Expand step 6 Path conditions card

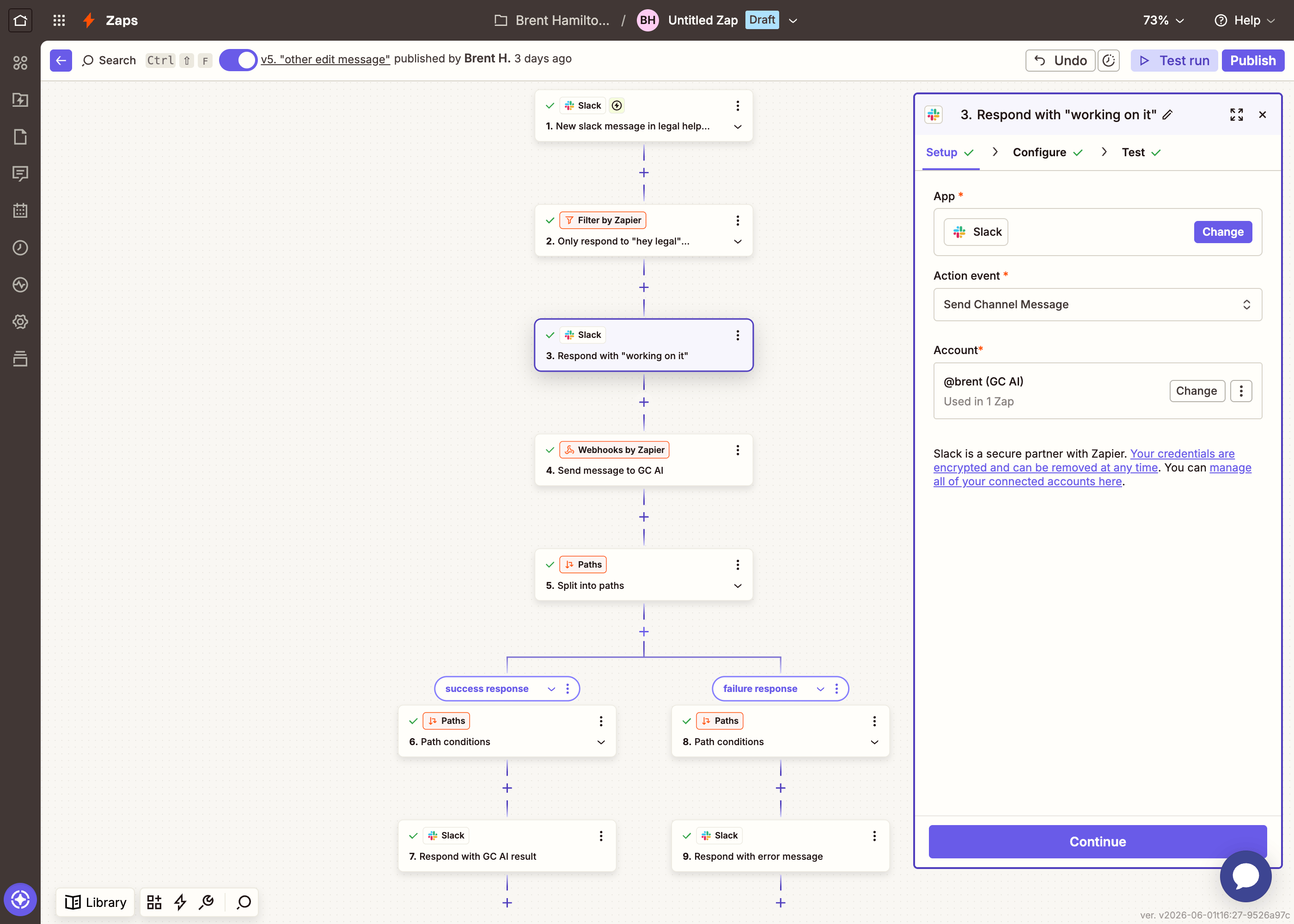pyautogui.click(x=601, y=742)
